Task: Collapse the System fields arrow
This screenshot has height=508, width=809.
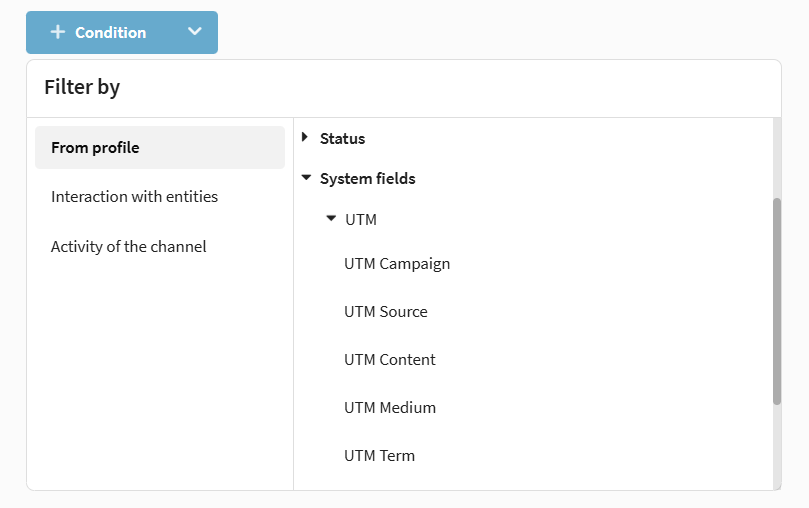Action: (x=305, y=178)
